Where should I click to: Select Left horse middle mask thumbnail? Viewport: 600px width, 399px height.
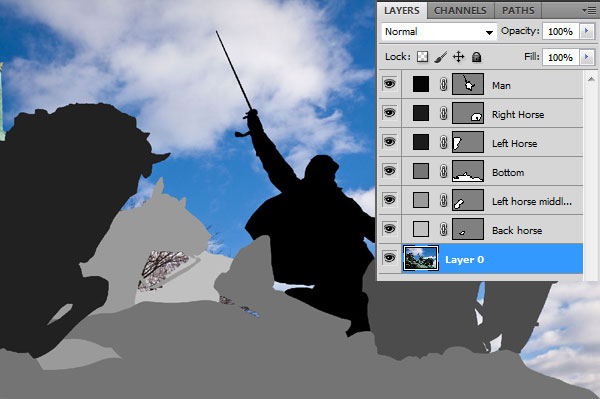point(468,200)
